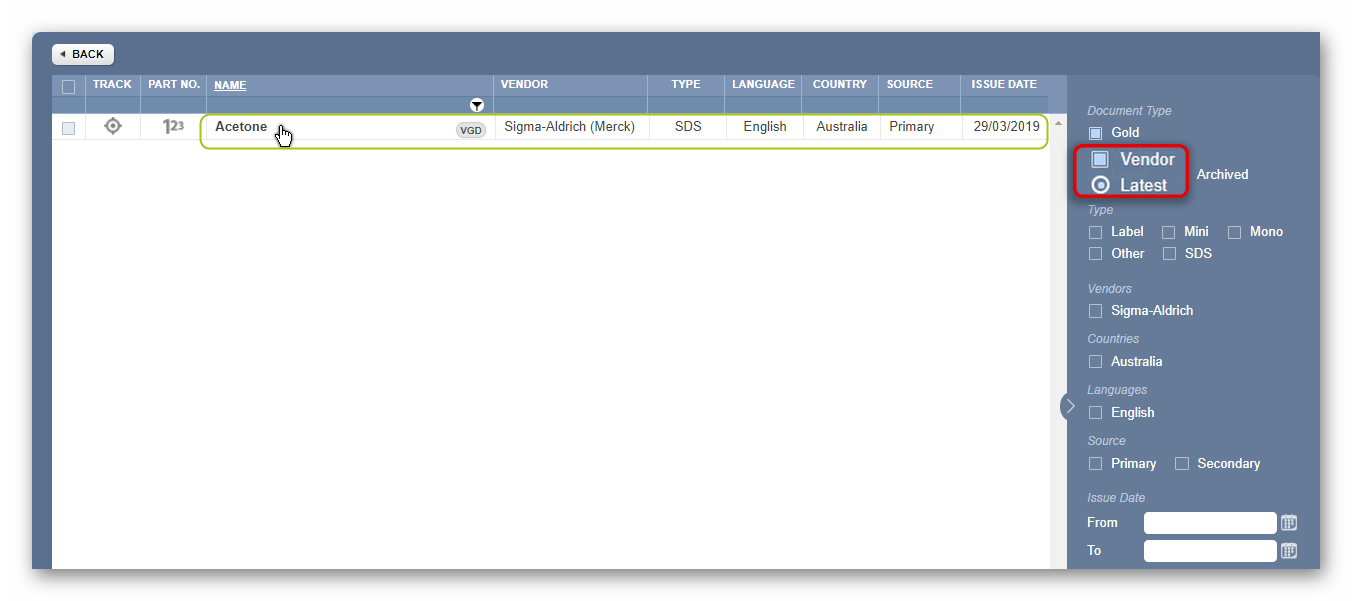Click the BACK button
This screenshot has width=1352, height=601.
[x=82, y=54]
